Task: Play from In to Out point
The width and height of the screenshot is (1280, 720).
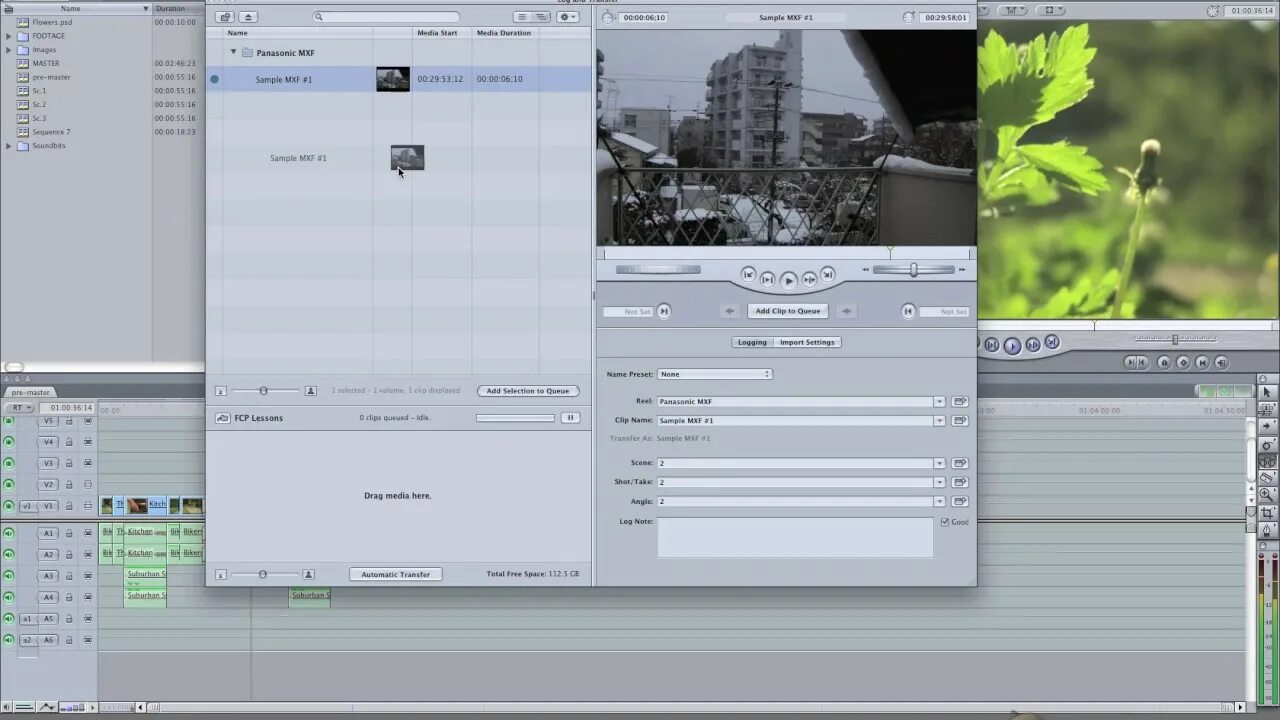Action: pyautogui.click(x=767, y=279)
